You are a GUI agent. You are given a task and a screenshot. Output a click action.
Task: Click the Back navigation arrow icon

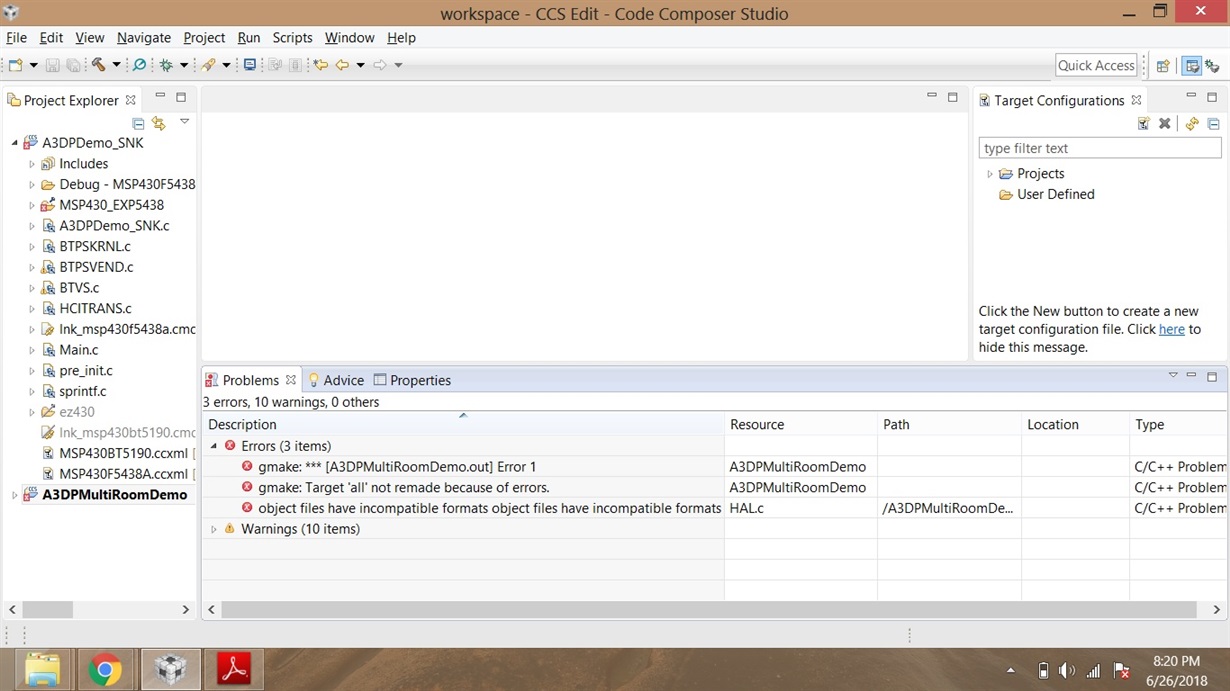pyautogui.click(x=342, y=65)
